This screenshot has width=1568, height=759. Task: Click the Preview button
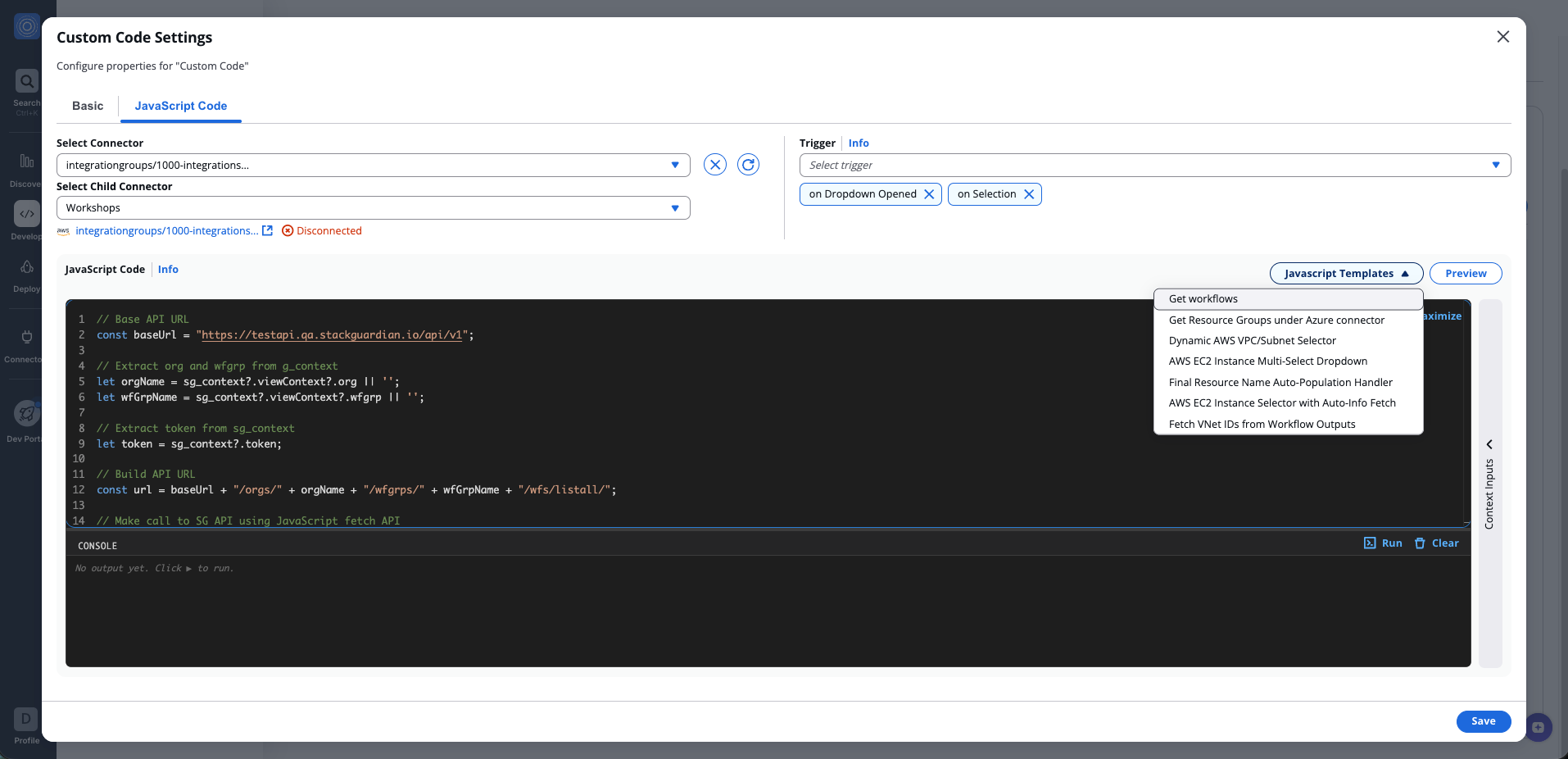coord(1465,273)
